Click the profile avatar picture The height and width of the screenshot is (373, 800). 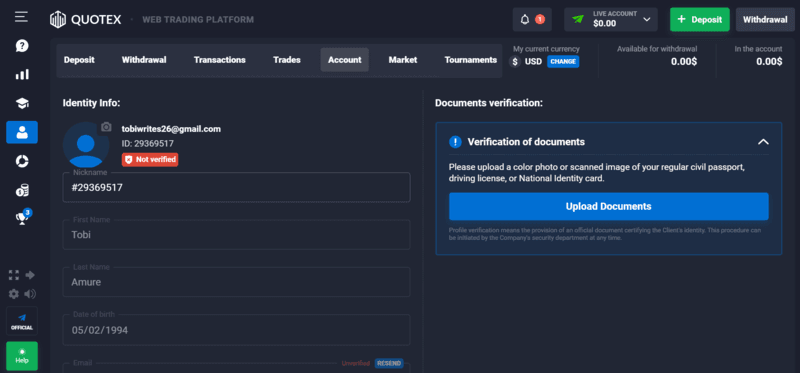[x=85, y=145]
